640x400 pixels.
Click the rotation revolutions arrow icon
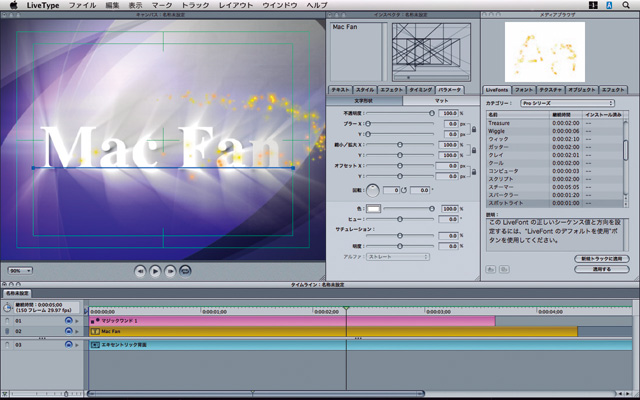[404, 190]
